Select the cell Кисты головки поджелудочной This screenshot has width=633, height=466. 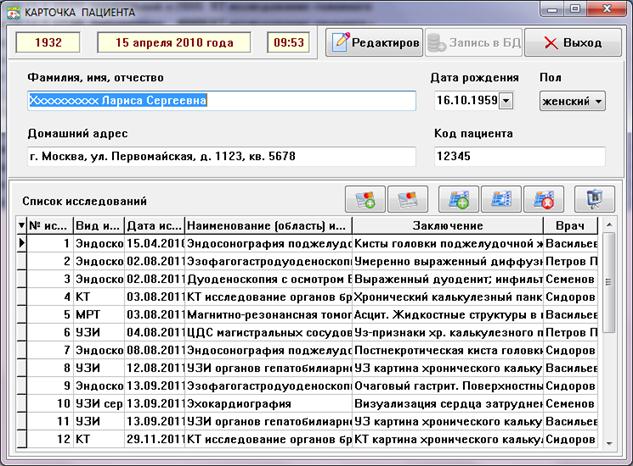448,243
